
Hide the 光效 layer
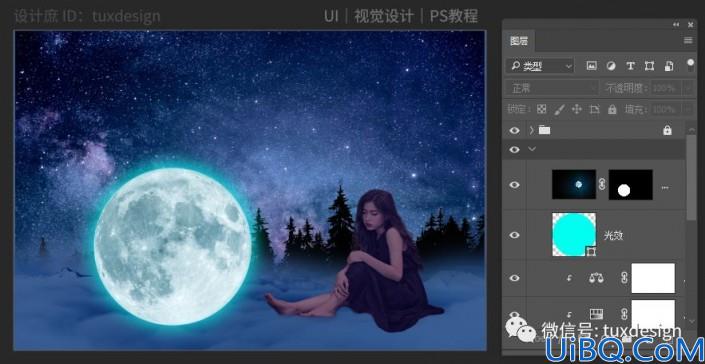(514, 235)
